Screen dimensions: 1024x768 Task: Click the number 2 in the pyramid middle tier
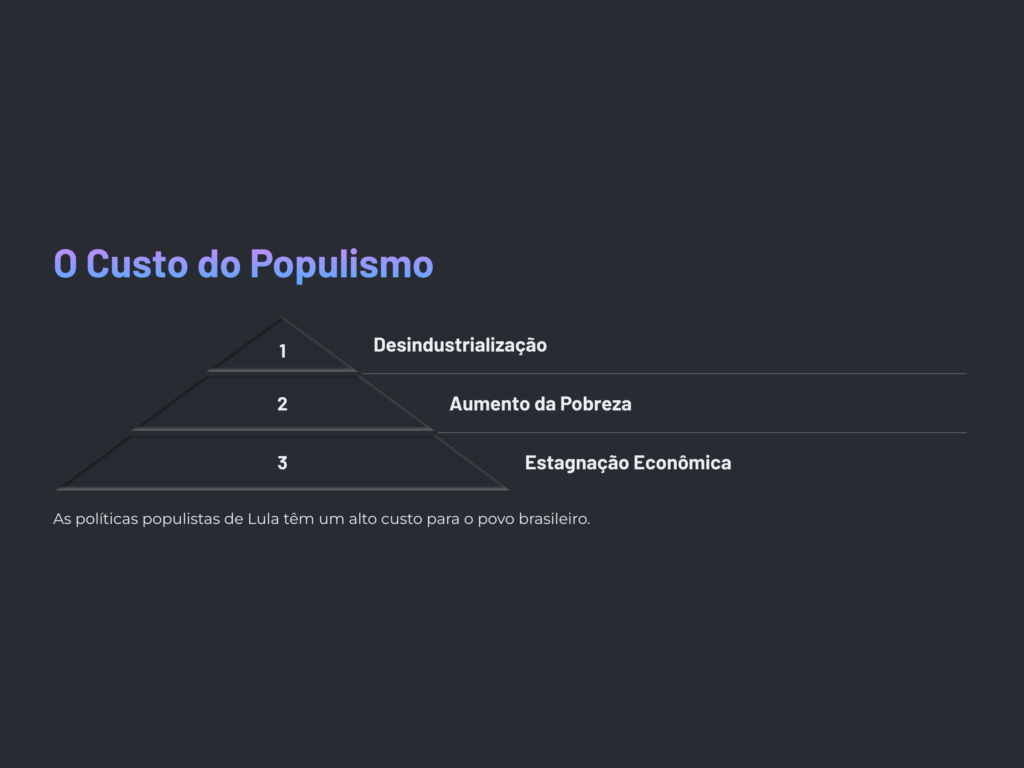pyautogui.click(x=282, y=404)
